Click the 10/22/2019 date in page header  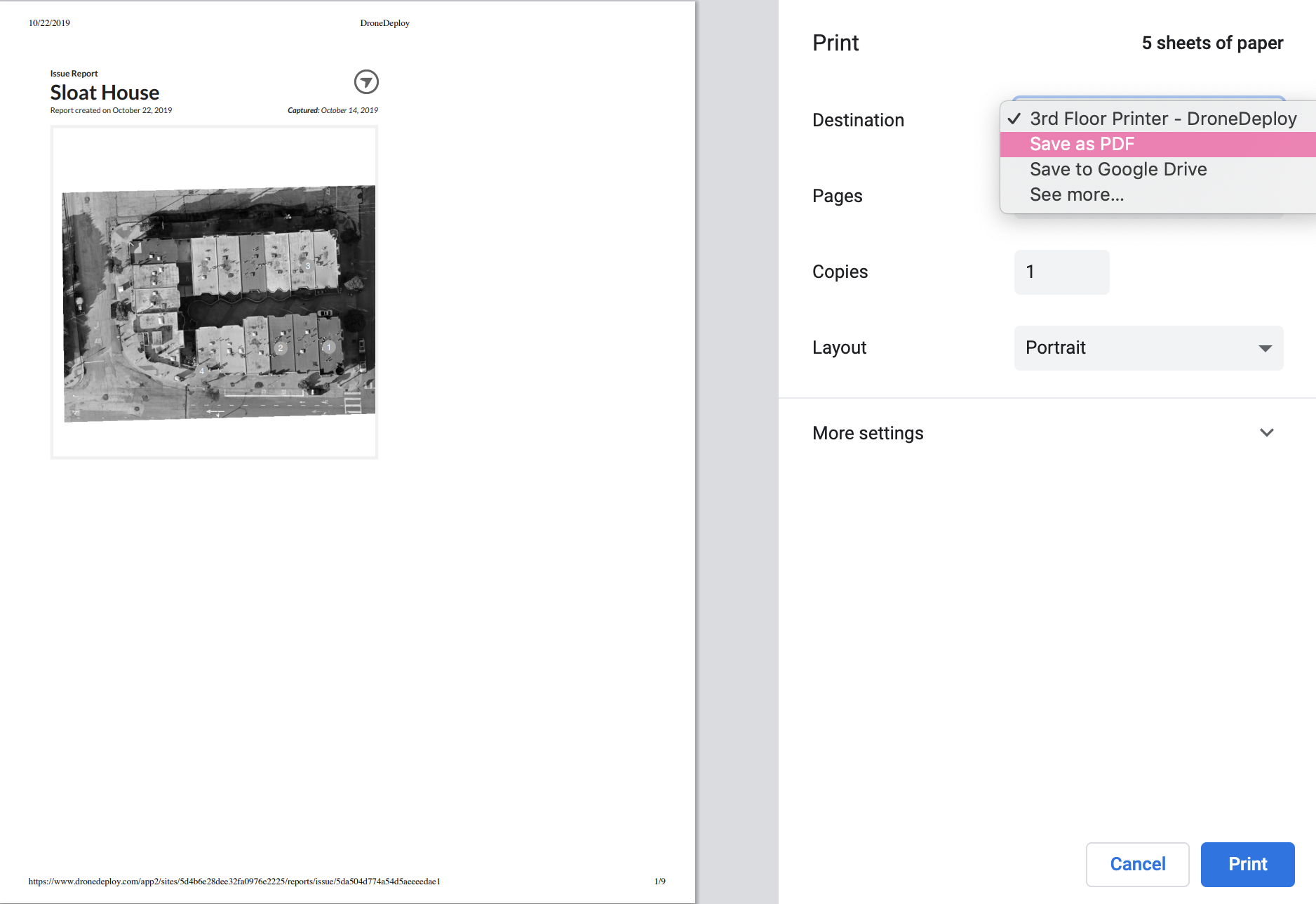point(49,23)
